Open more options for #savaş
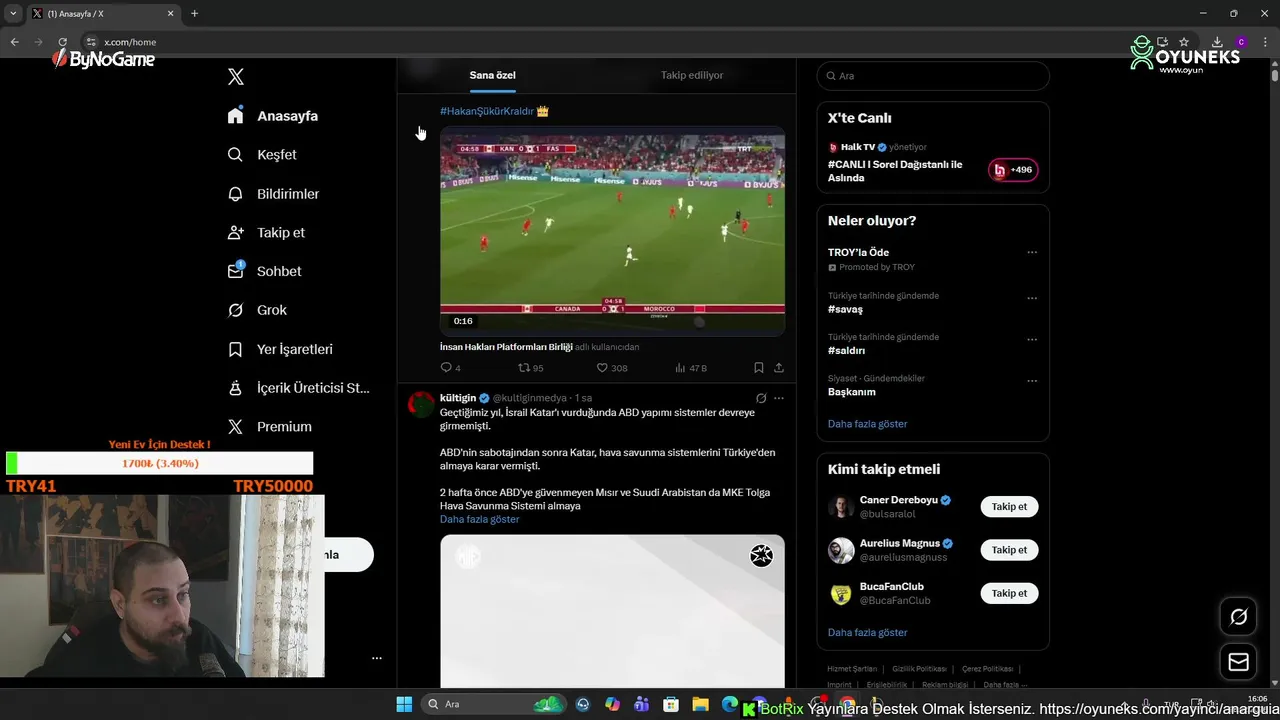This screenshot has width=1280, height=720. coord(1032,298)
